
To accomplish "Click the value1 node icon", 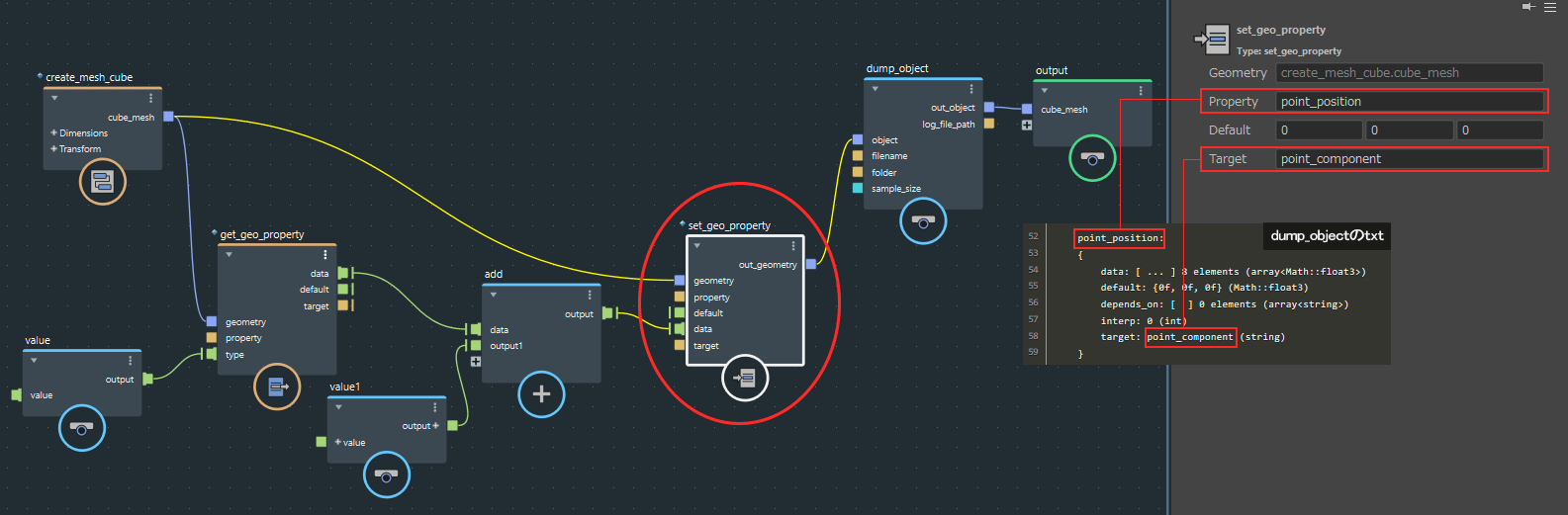I will (386, 475).
